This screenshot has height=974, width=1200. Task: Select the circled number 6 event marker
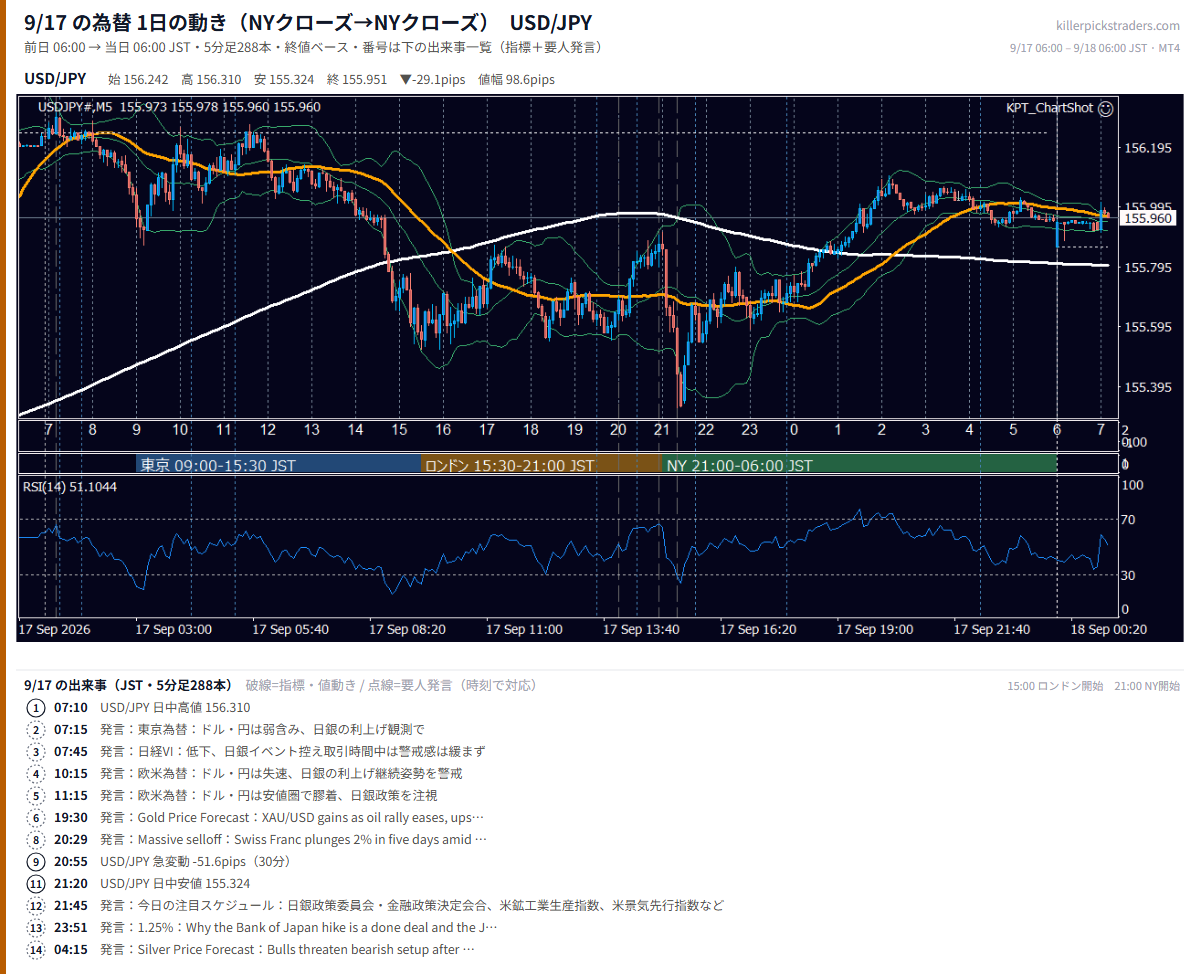pos(37,817)
